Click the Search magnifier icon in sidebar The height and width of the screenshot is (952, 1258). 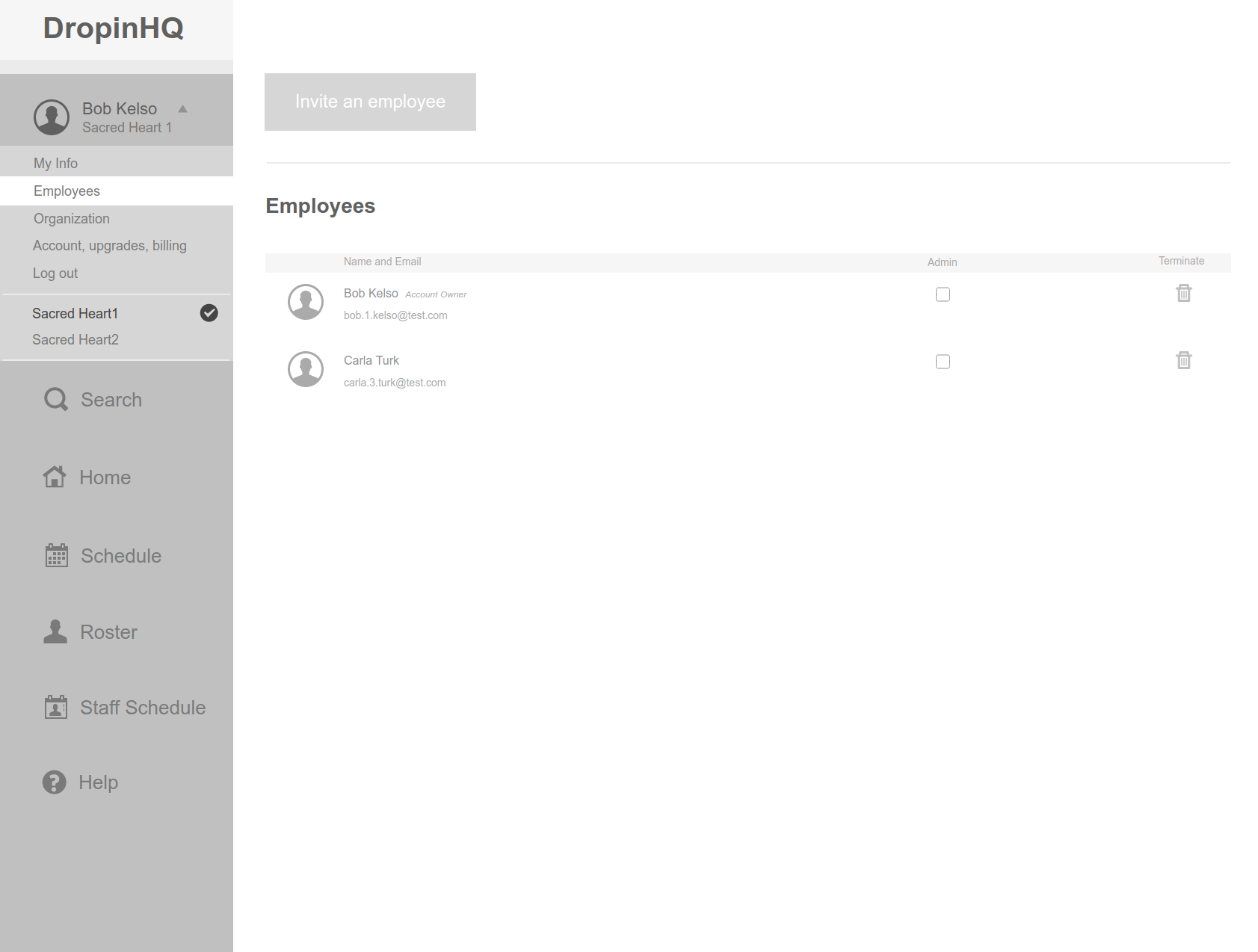[x=56, y=400]
